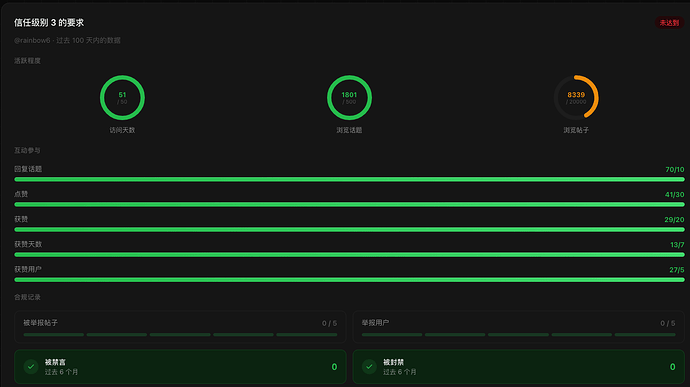Click the 浏览话题 circular progress ring

point(349,98)
